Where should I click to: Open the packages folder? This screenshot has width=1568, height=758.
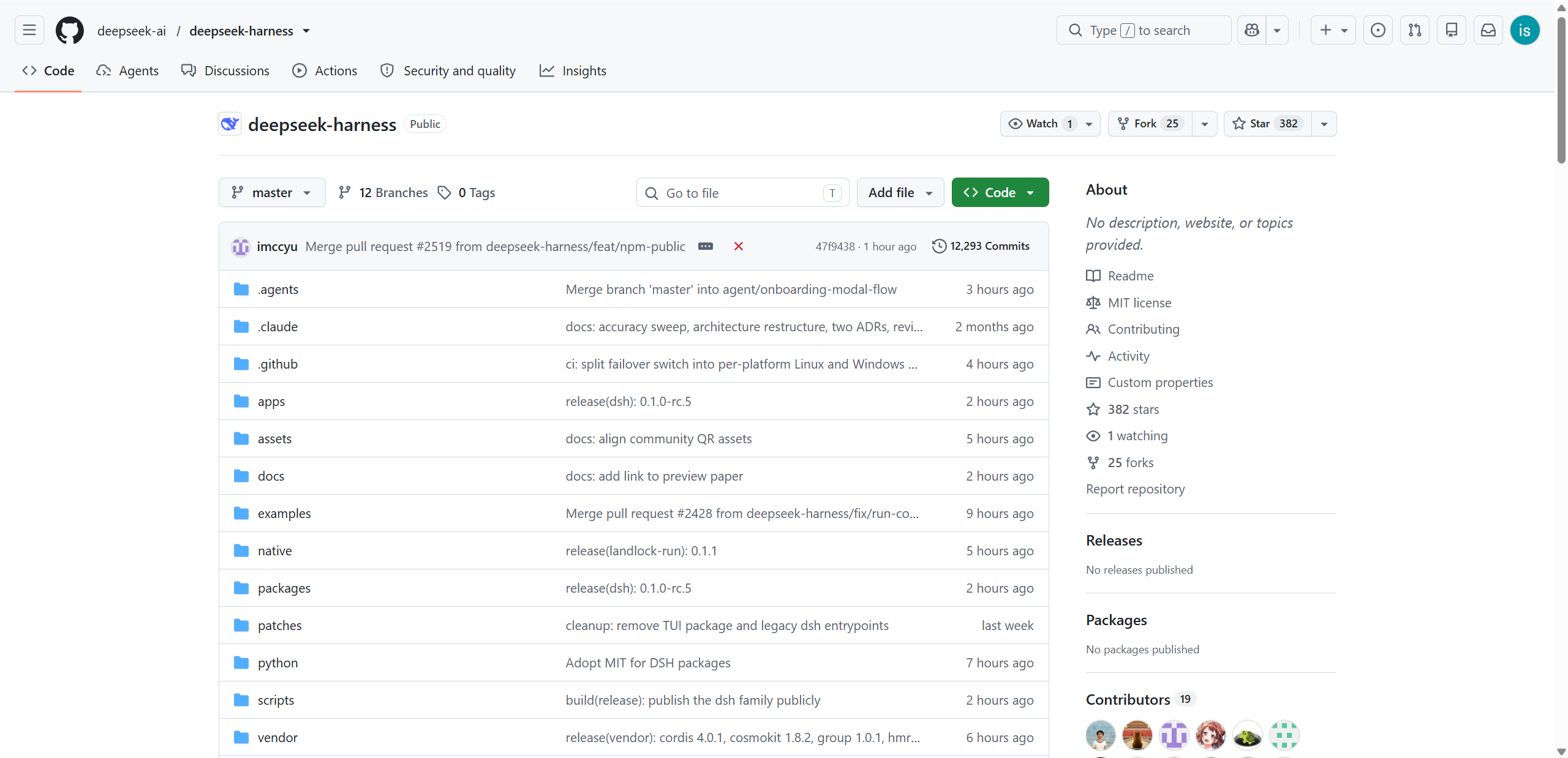coord(284,588)
